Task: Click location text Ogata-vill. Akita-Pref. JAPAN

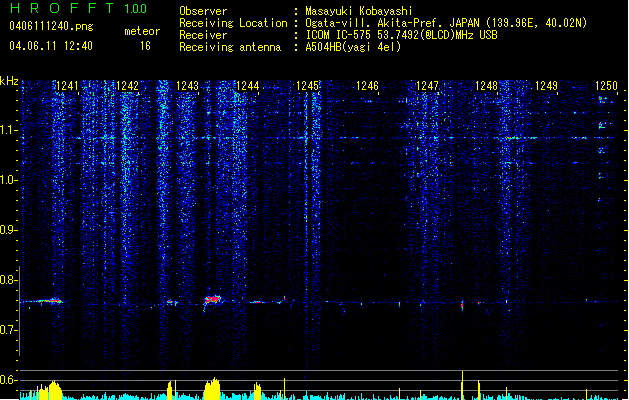Action: (x=392, y=23)
